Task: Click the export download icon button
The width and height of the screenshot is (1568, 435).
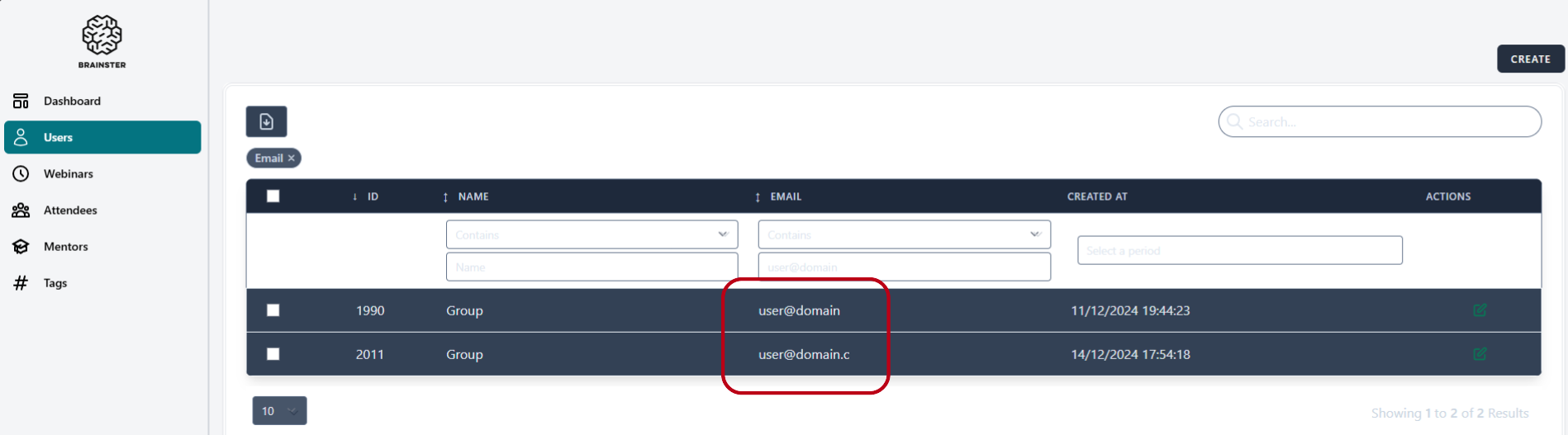Action: coord(266,121)
